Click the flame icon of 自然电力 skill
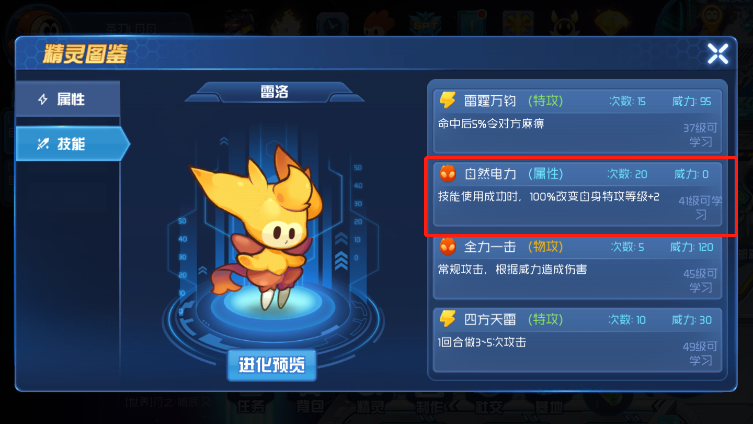The width and height of the screenshot is (753, 424). point(448,173)
